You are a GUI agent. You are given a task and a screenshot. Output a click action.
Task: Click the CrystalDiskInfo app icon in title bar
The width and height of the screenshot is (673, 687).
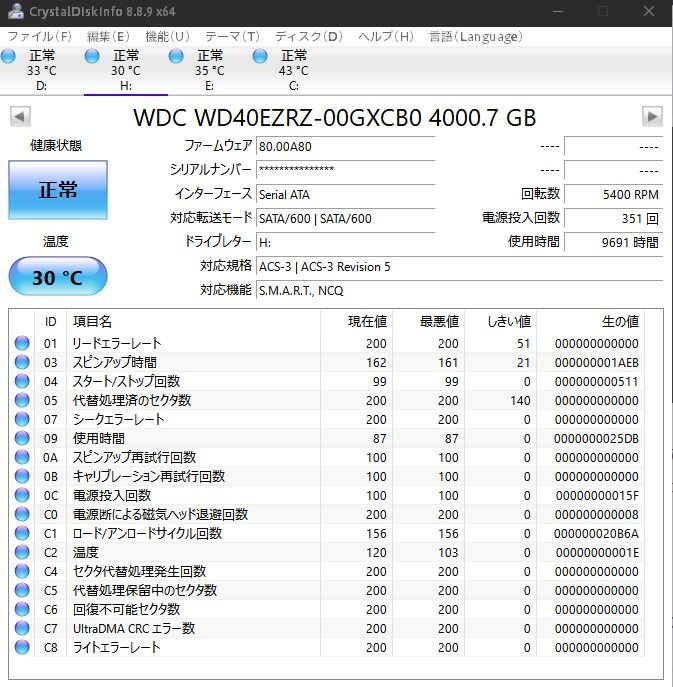[16, 11]
